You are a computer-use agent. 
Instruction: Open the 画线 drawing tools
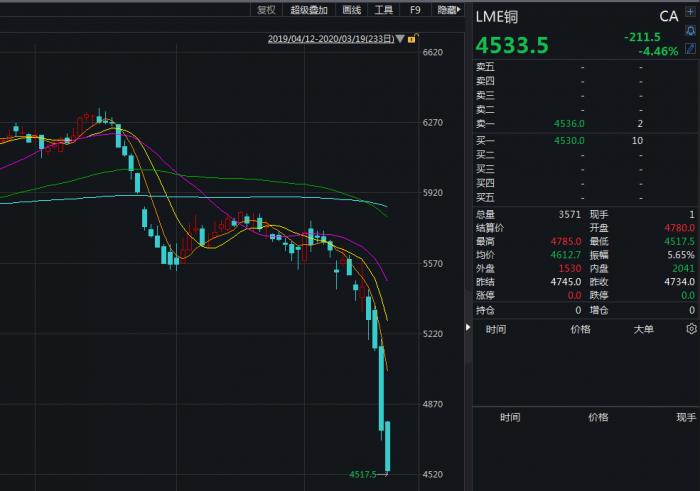click(x=352, y=9)
